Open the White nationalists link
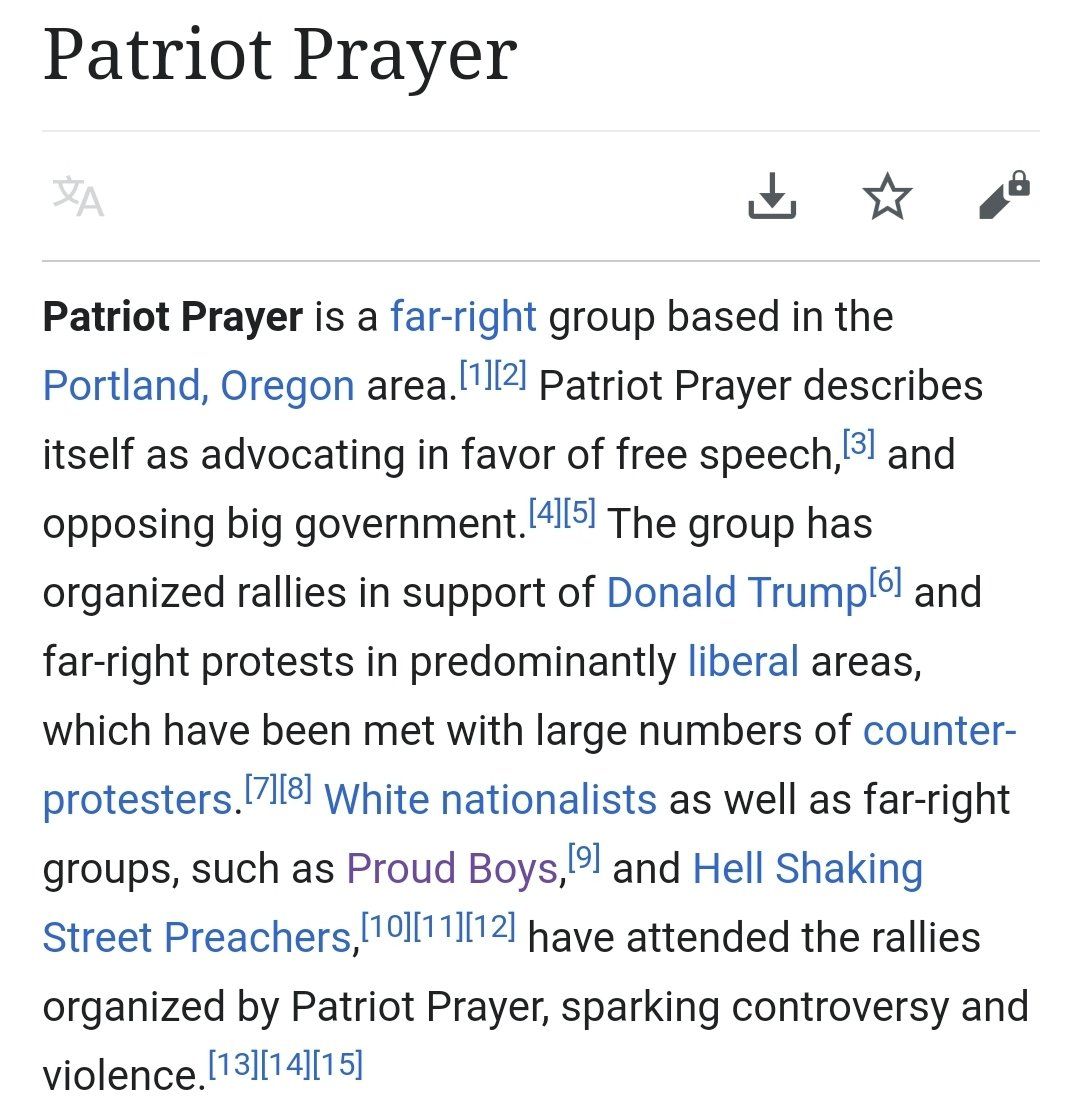This screenshot has height=1110, width=1079. coord(490,800)
